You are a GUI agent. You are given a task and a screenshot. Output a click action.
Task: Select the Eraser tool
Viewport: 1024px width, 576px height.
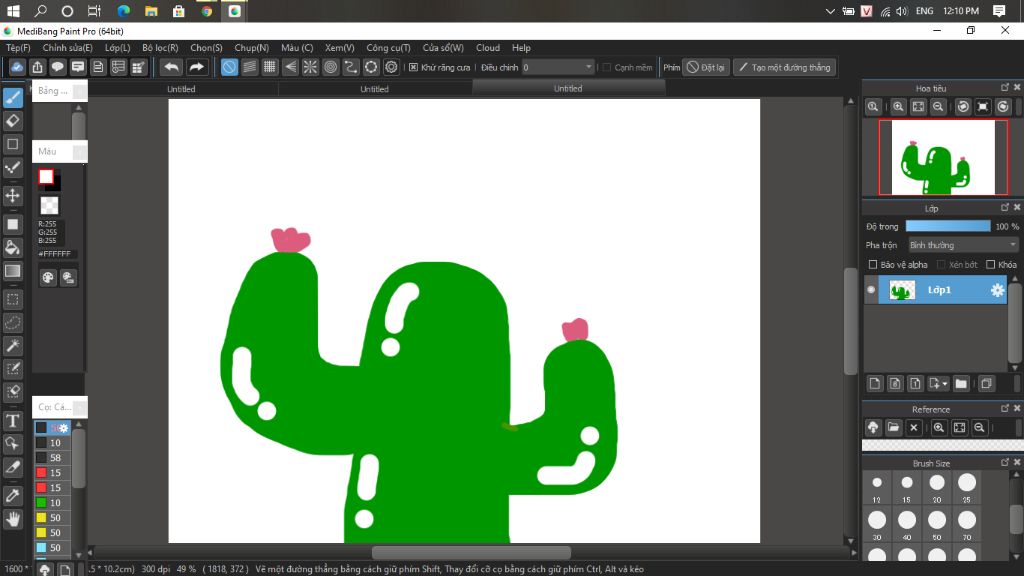pyautogui.click(x=12, y=121)
